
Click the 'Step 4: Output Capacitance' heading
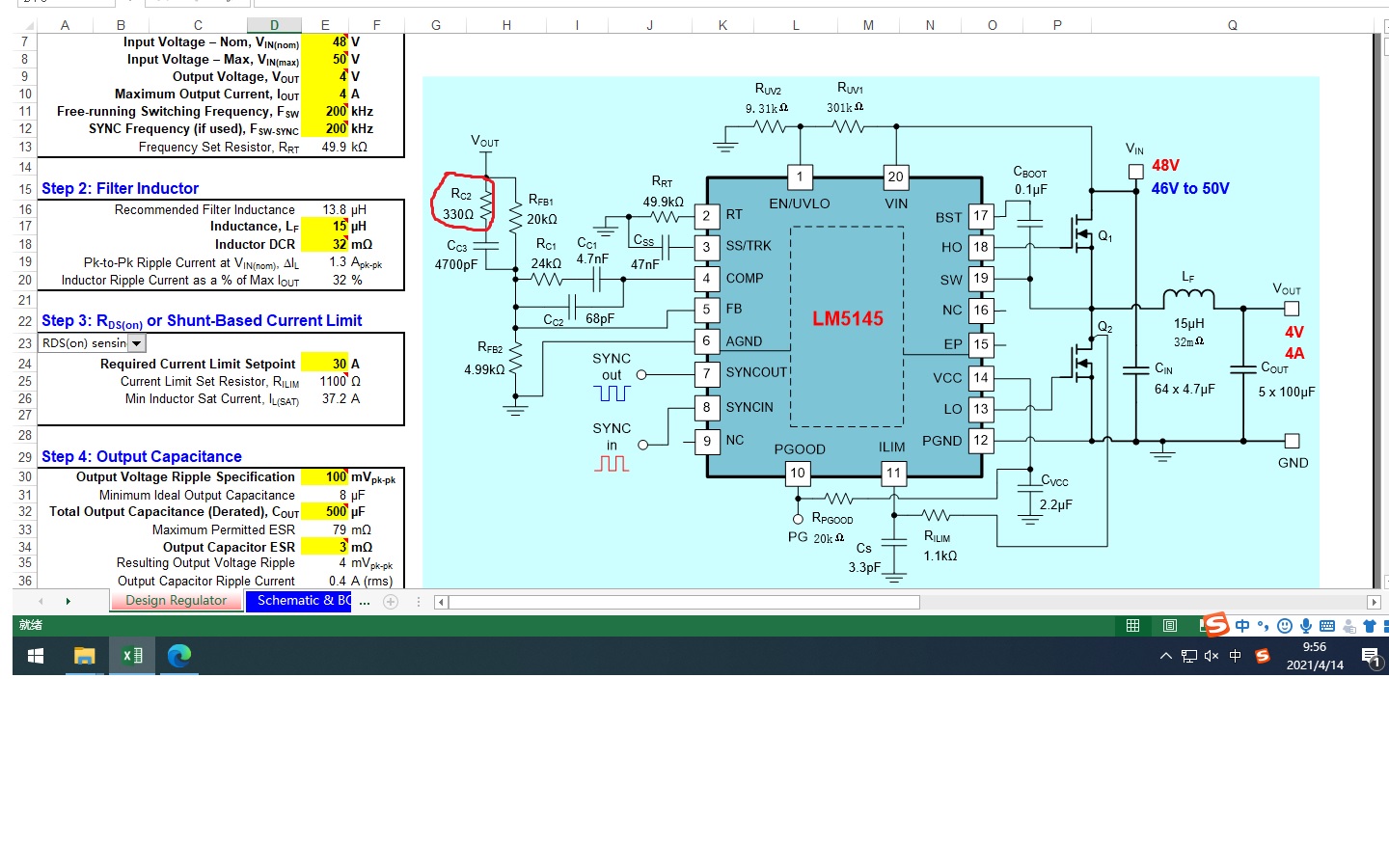(x=142, y=457)
